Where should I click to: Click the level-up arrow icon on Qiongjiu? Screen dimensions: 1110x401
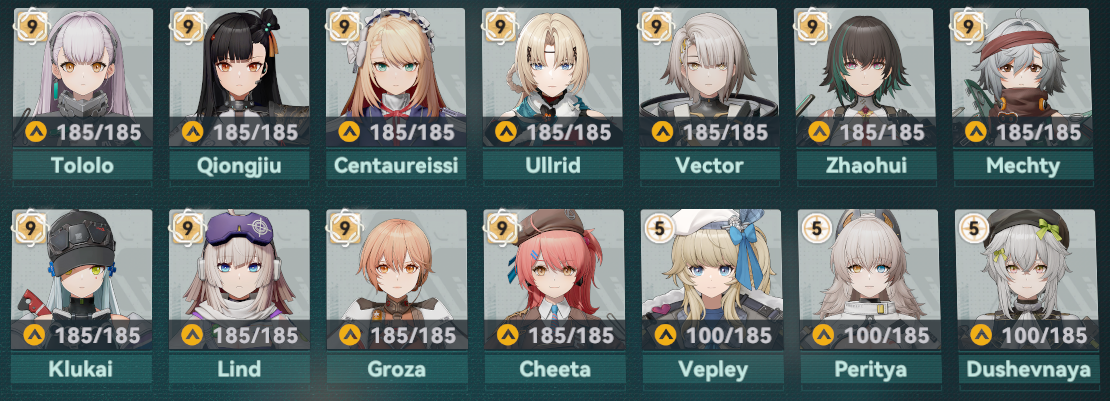coord(192,132)
